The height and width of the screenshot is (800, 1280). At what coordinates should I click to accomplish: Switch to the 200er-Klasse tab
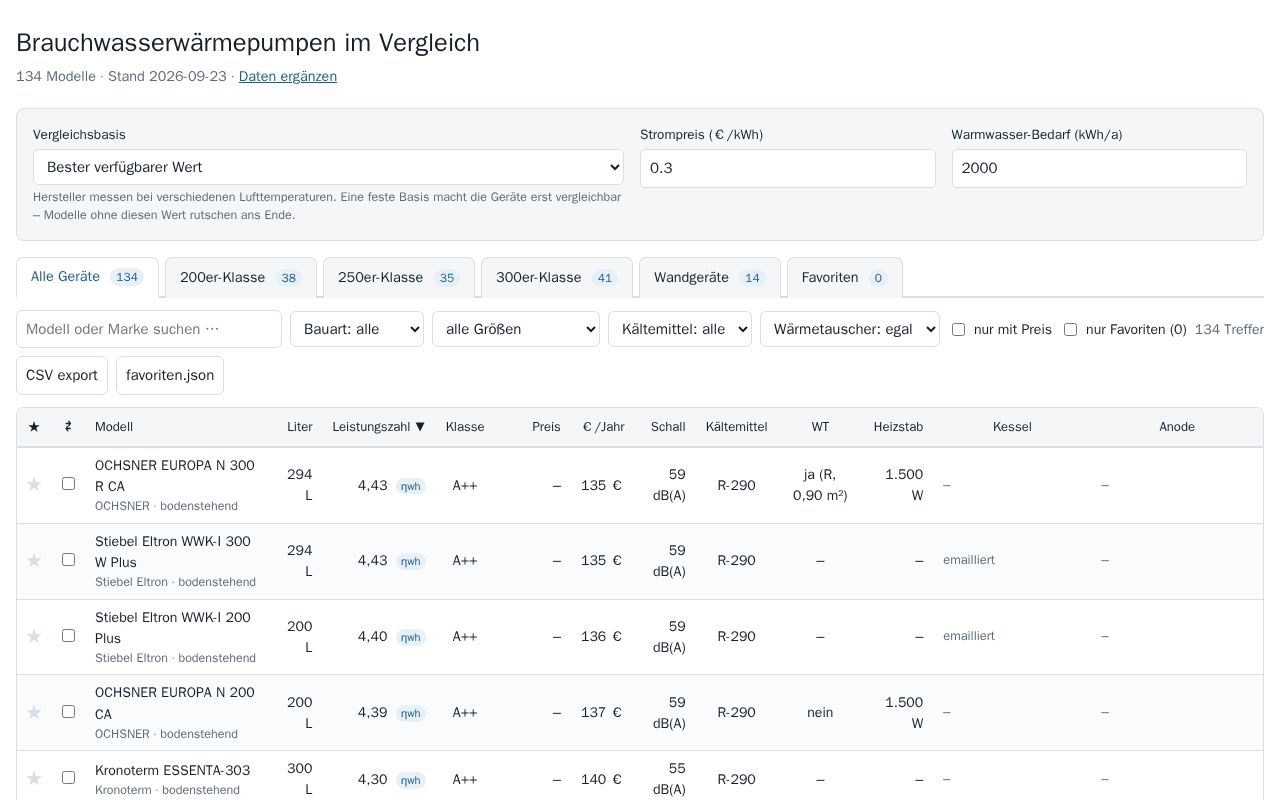[x=241, y=278]
